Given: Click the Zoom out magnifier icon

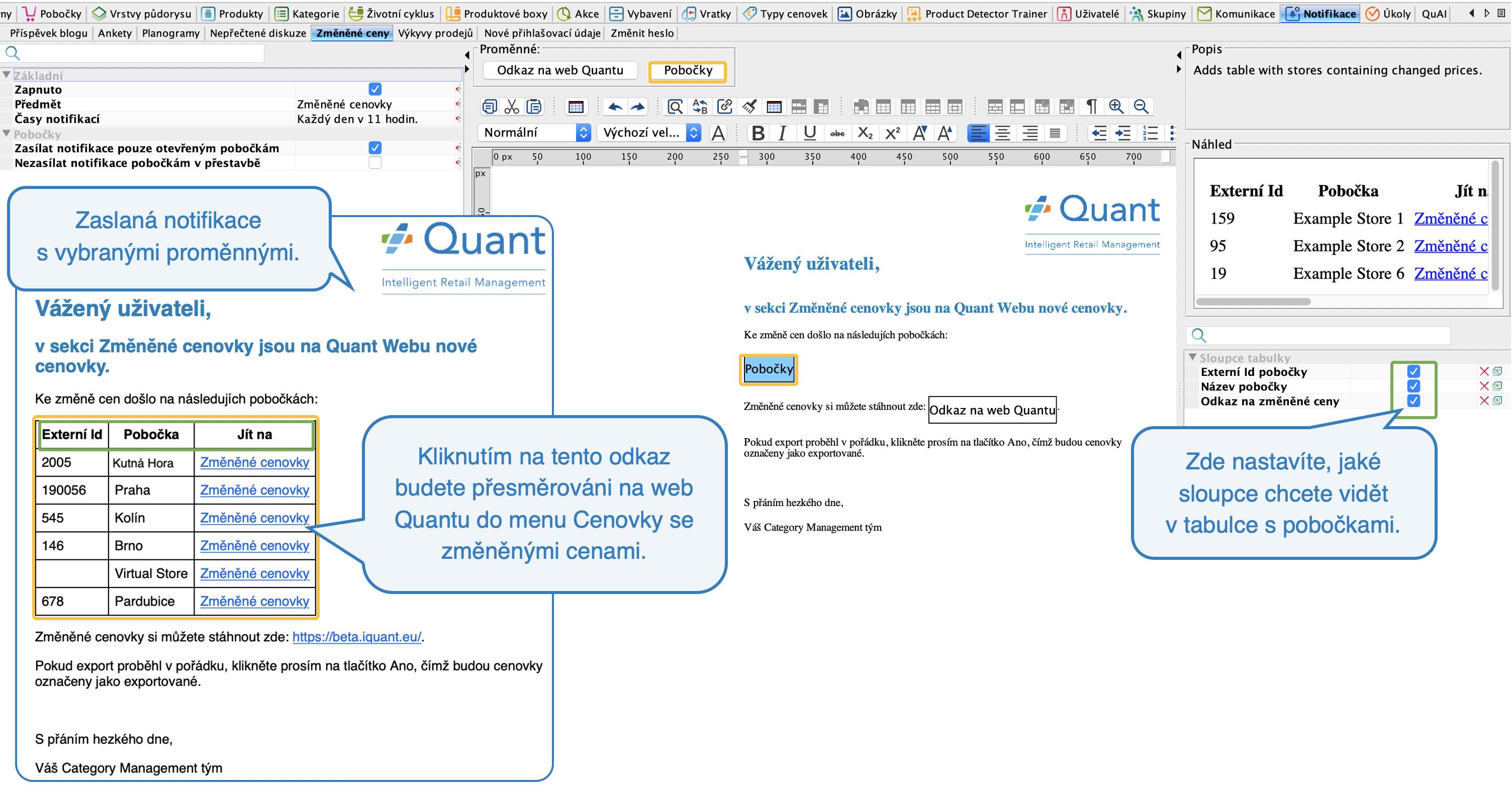Looking at the screenshot, I should [1141, 106].
